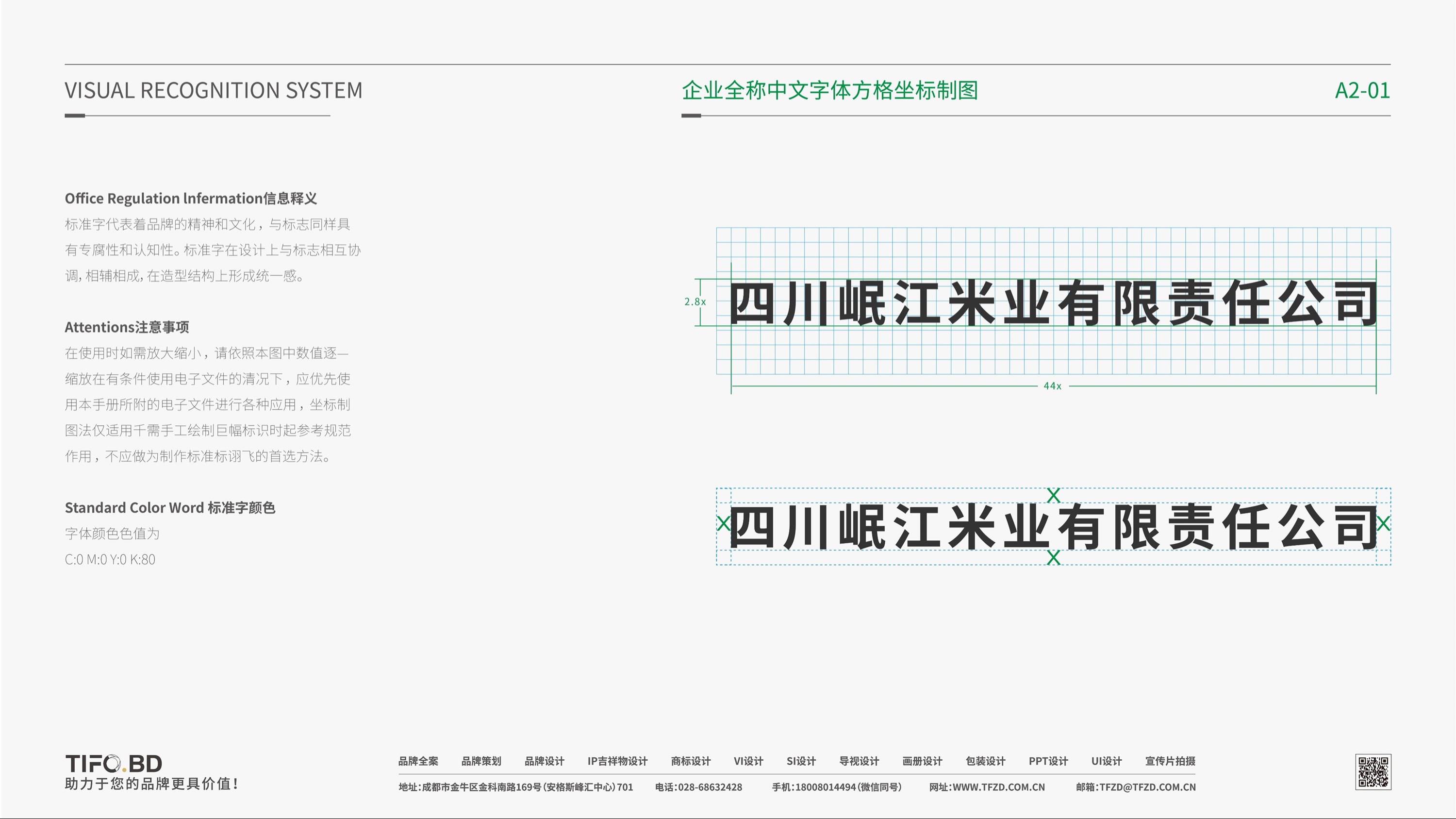Screen dimensions: 1456x819
Task: Open the 宣传片拍摄 footer item
Action: [x=1170, y=761]
